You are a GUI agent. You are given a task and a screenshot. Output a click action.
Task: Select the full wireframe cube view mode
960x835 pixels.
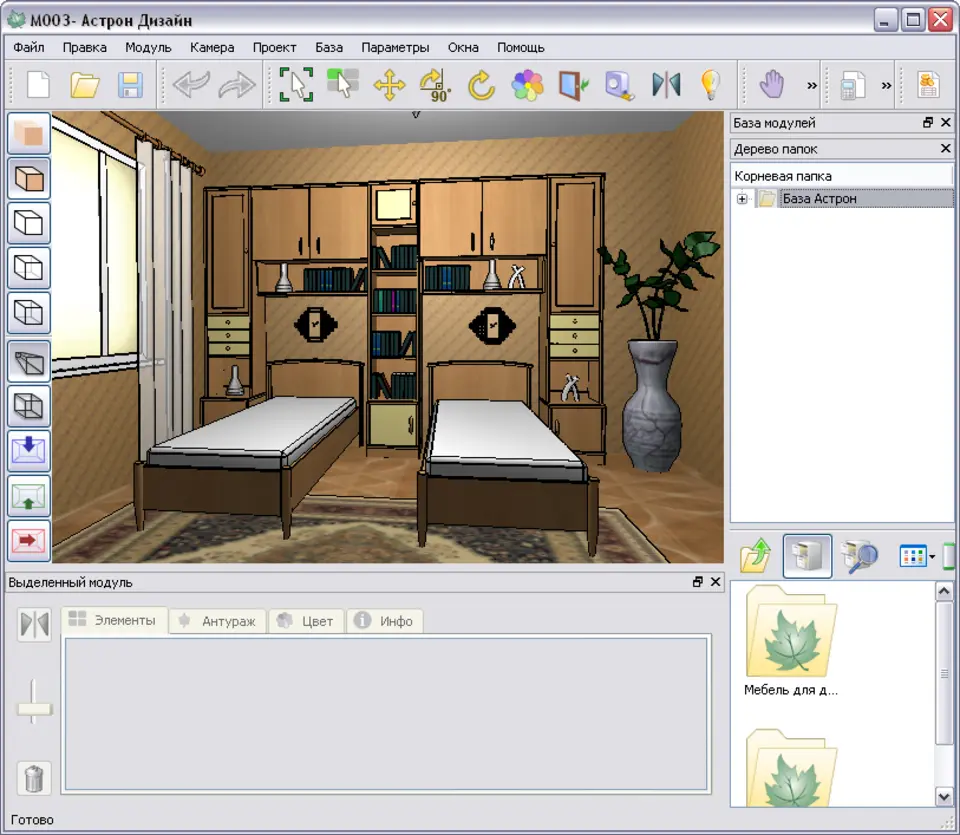pos(29,313)
